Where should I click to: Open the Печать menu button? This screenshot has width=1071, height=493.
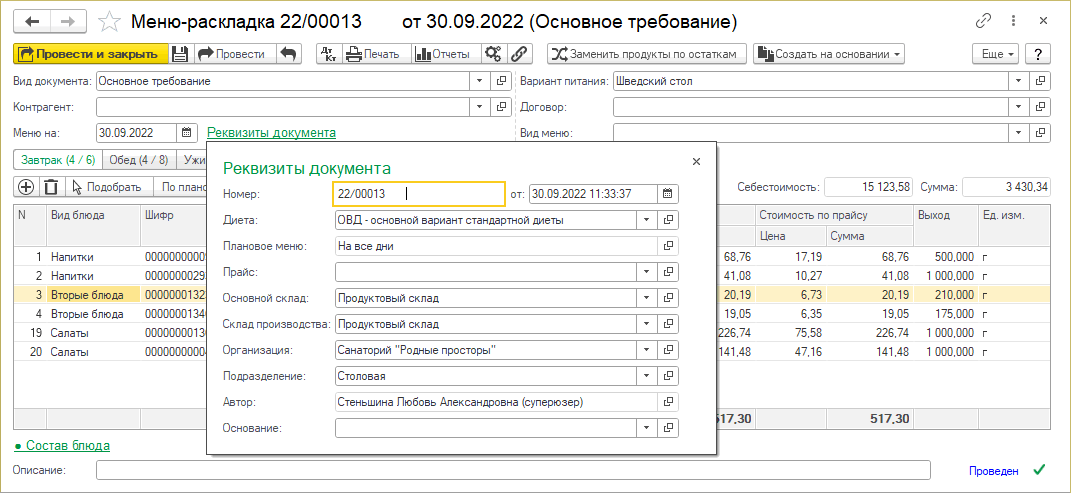point(376,54)
